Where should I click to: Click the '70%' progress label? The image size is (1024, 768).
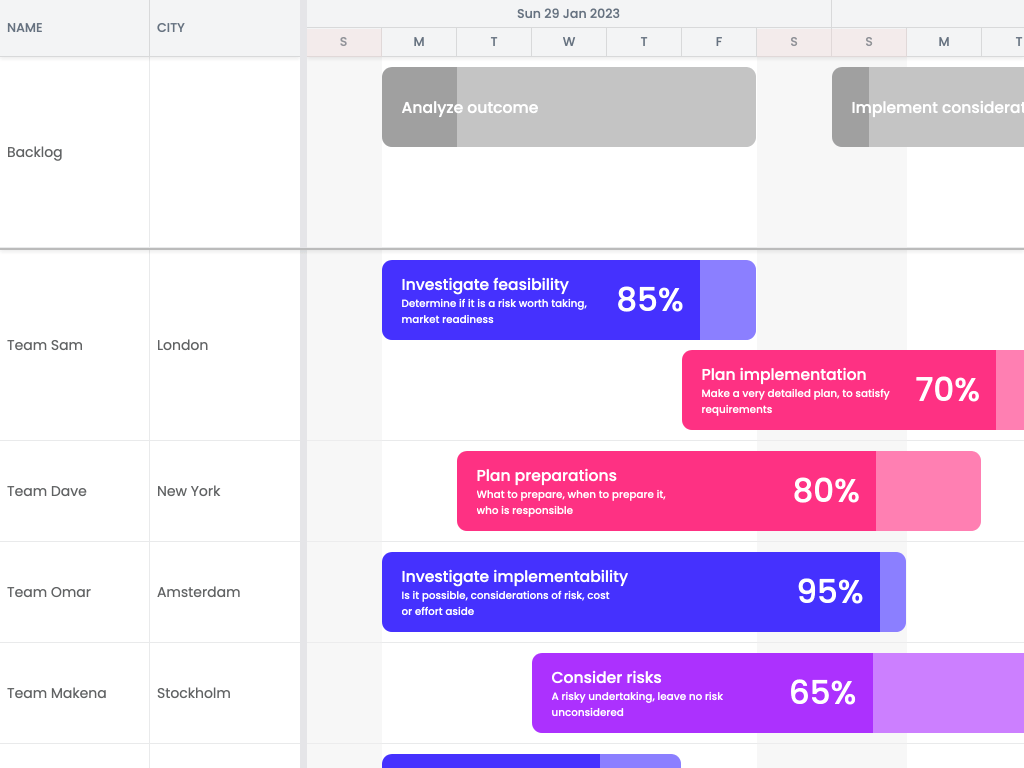[948, 390]
